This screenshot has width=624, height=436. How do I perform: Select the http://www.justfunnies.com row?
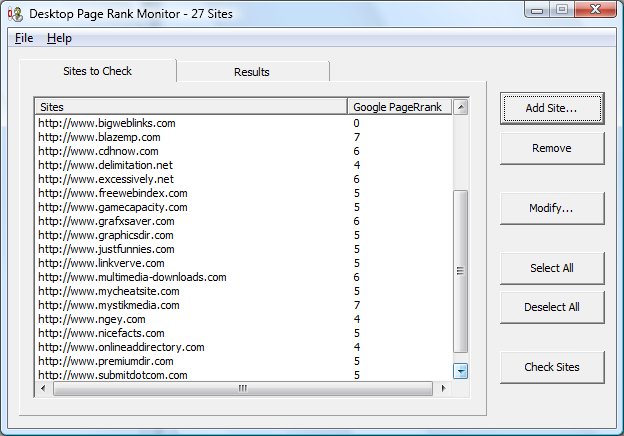[244, 249]
